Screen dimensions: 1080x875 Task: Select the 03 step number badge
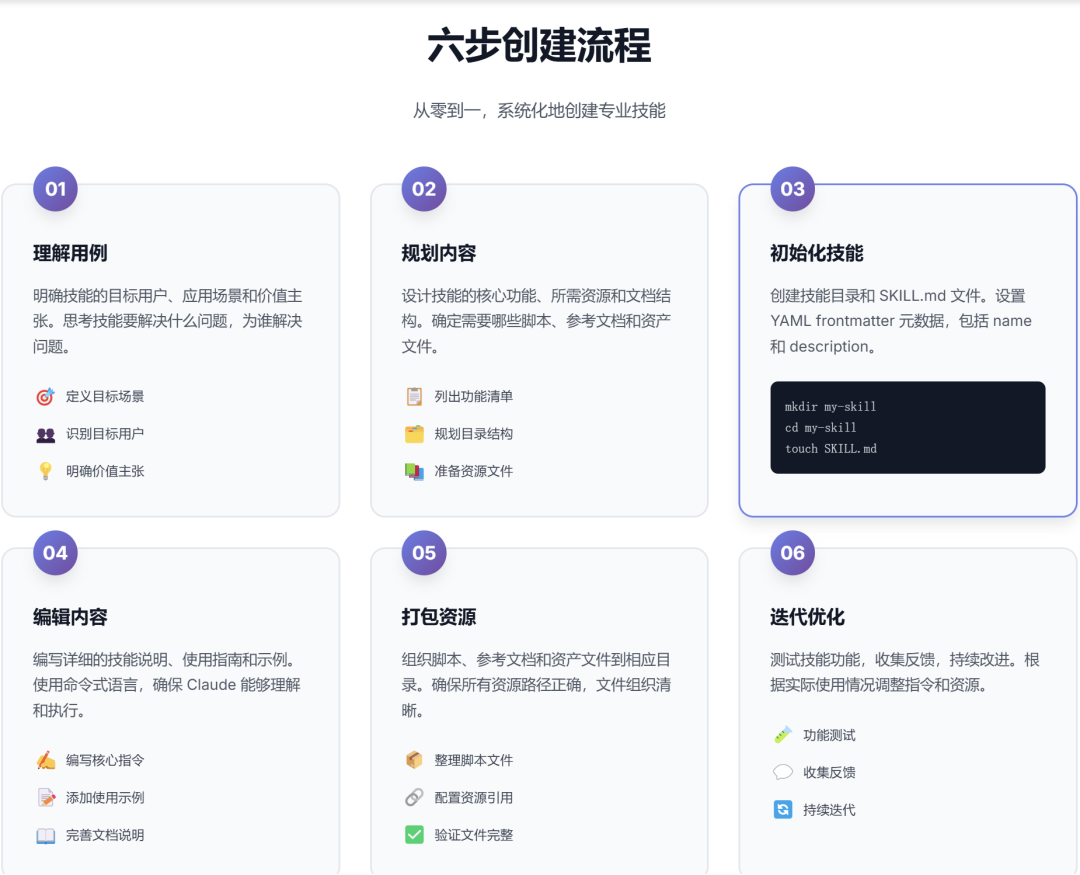[792, 189]
